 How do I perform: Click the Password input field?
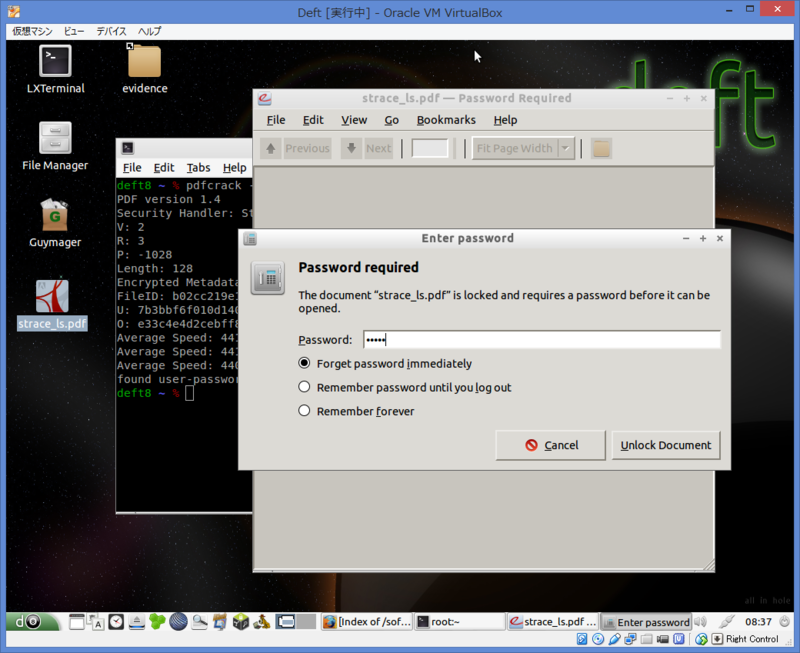(x=542, y=340)
